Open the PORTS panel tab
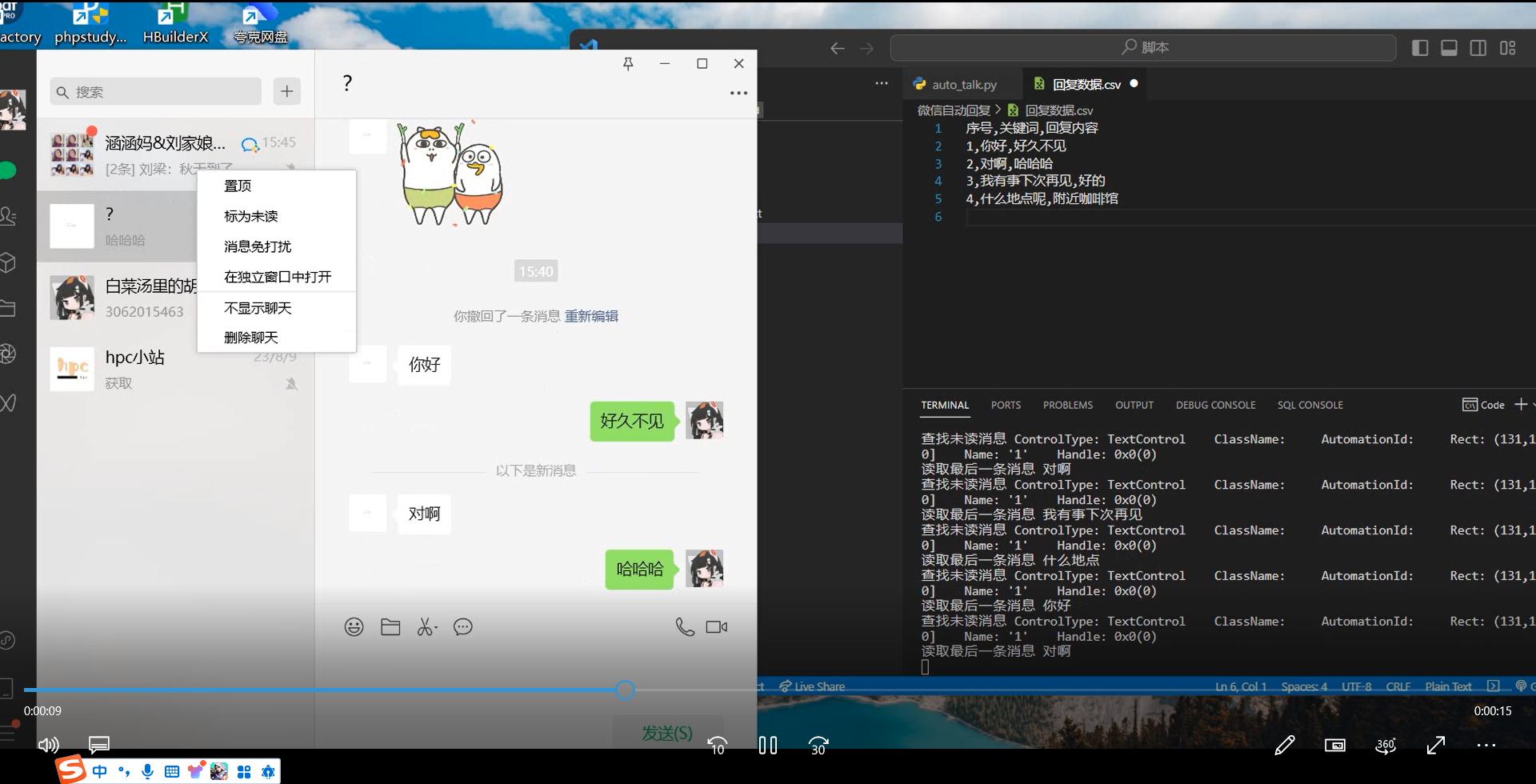1536x784 pixels. 1006,405
